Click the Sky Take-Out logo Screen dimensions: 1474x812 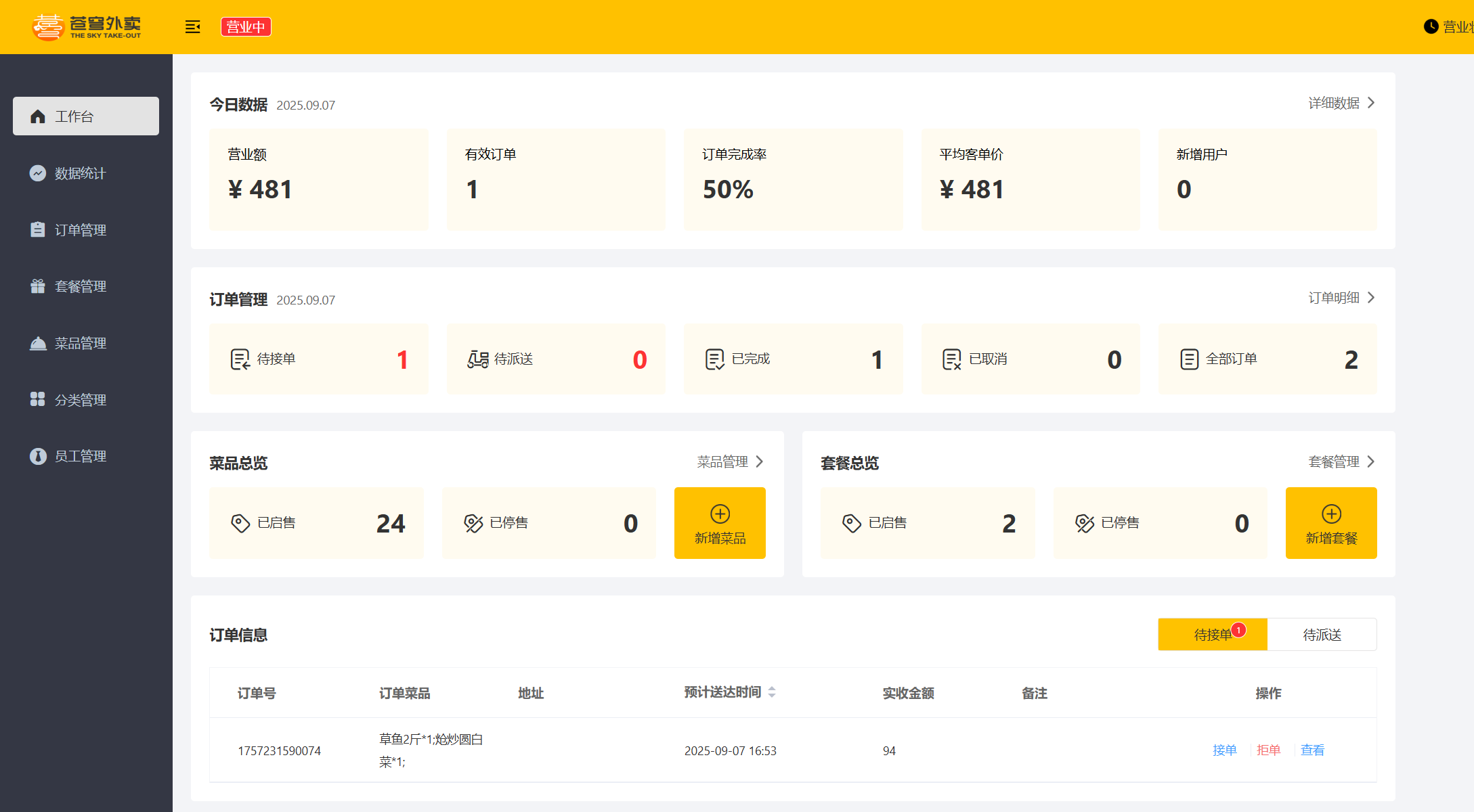tap(87, 27)
